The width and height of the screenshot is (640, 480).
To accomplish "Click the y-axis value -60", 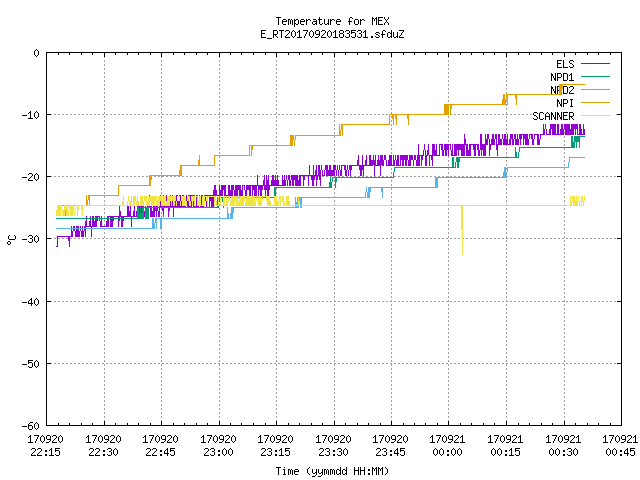I will click(31, 426).
